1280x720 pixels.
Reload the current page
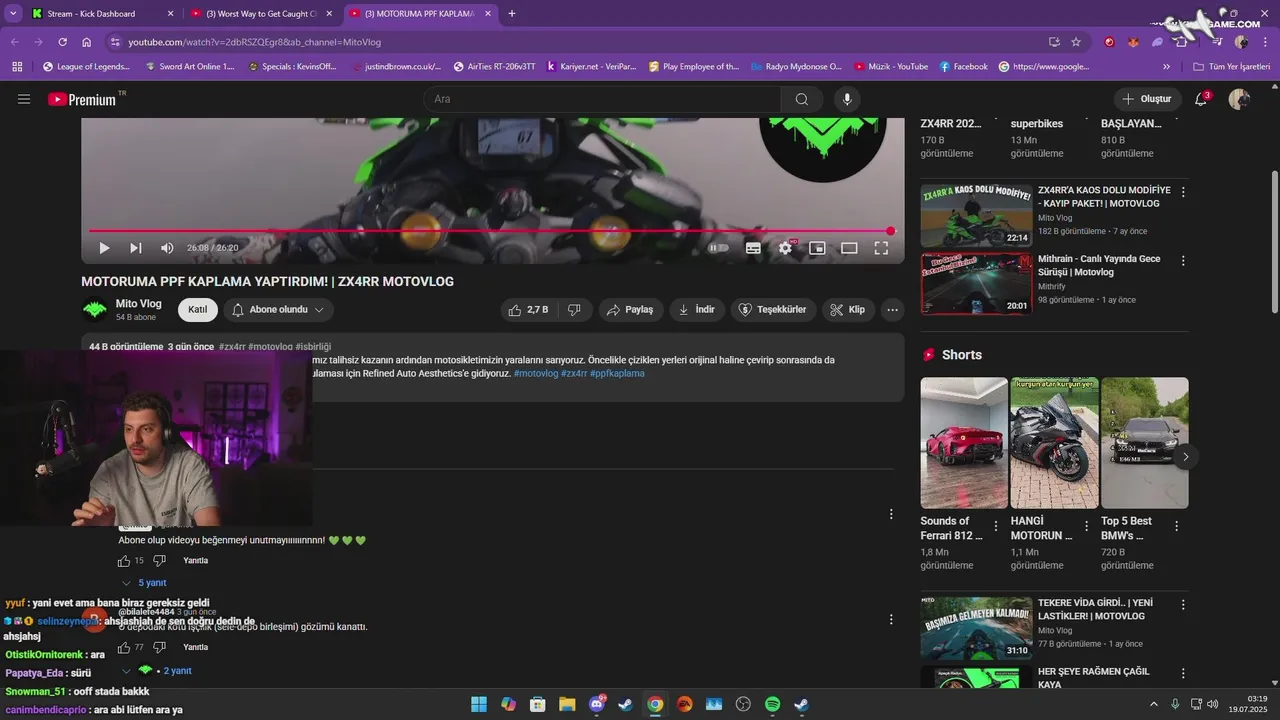(x=62, y=42)
